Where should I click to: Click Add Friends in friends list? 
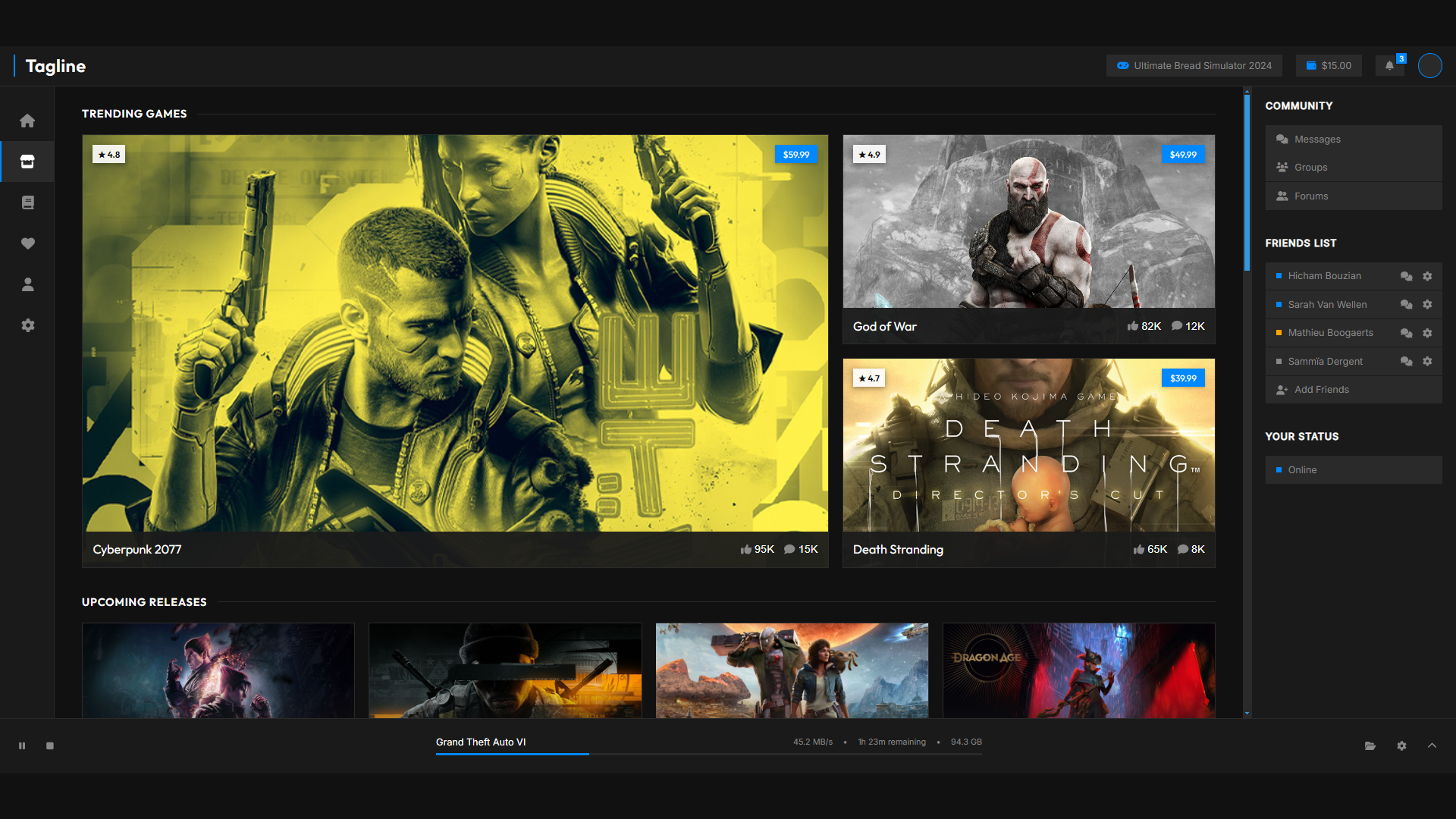[1354, 390]
